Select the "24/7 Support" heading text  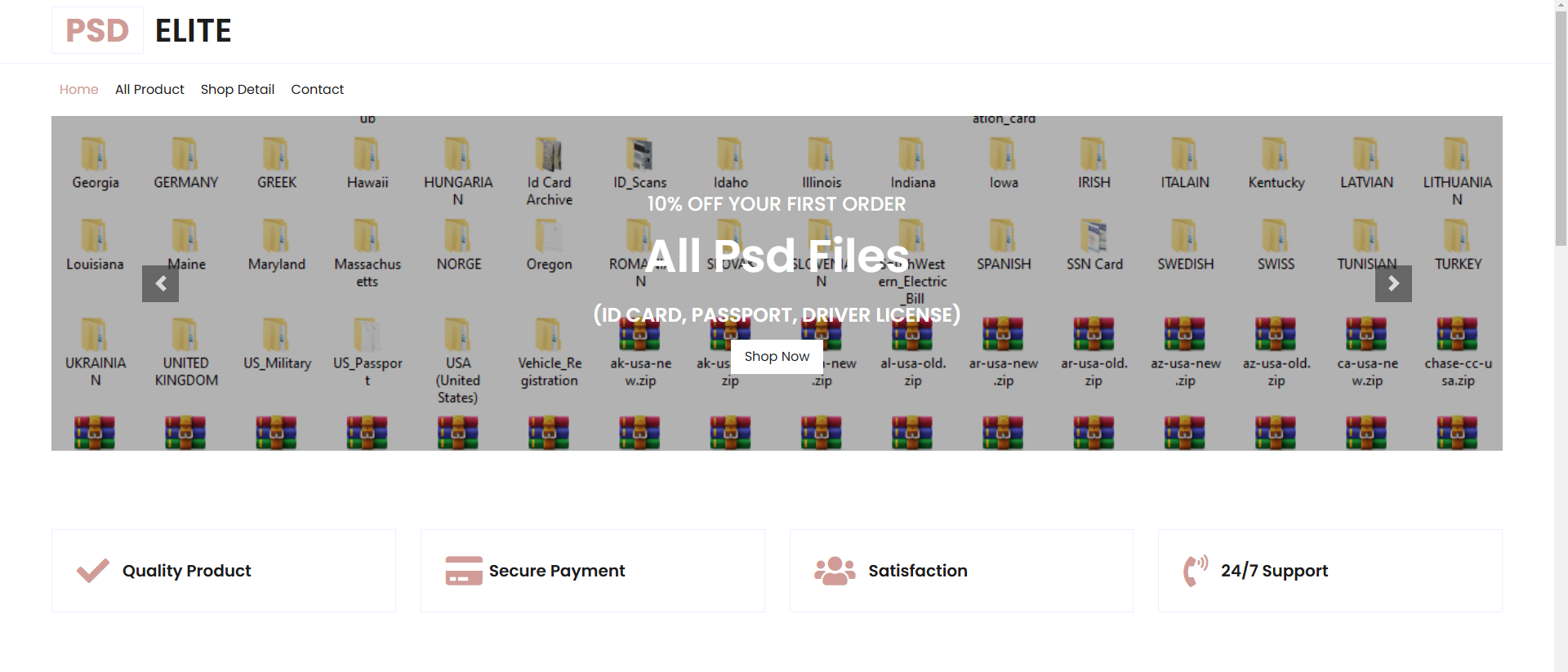point(1274,571)
